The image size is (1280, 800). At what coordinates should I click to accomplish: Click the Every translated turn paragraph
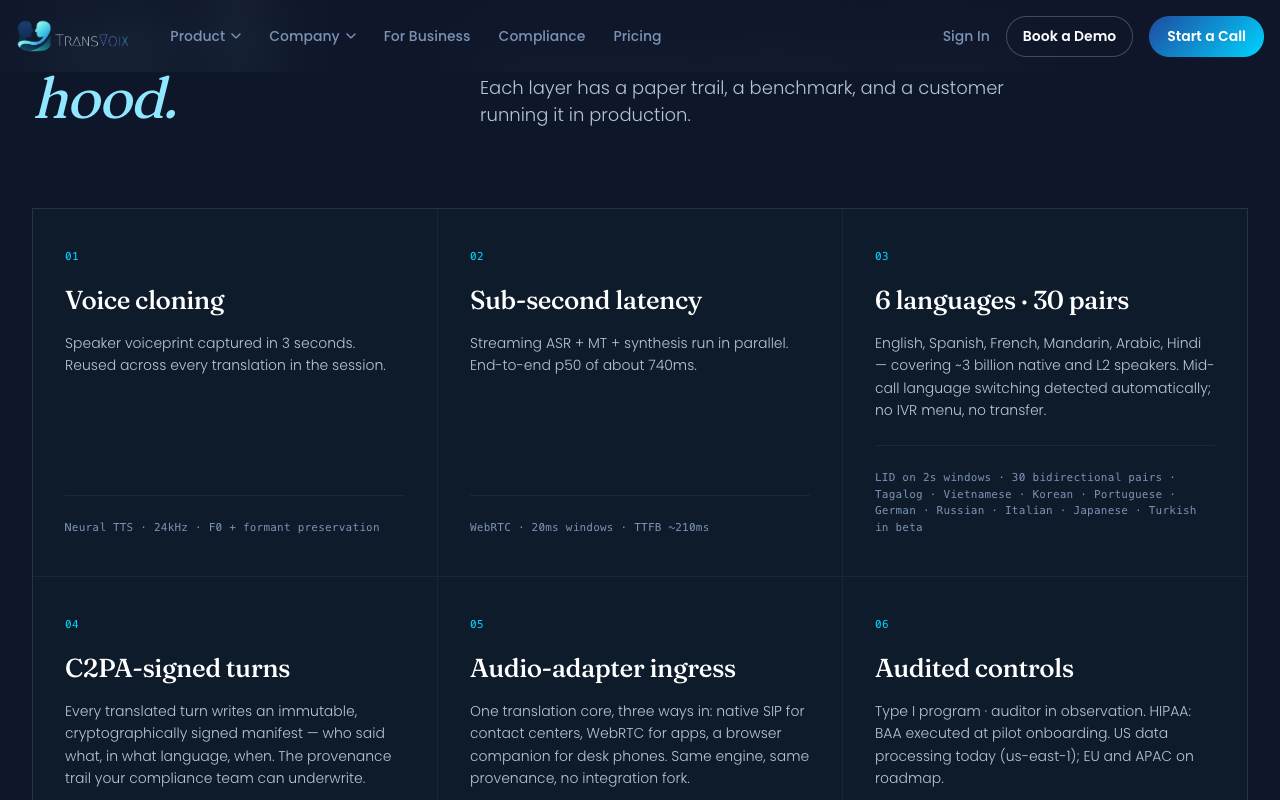[229, 744]
